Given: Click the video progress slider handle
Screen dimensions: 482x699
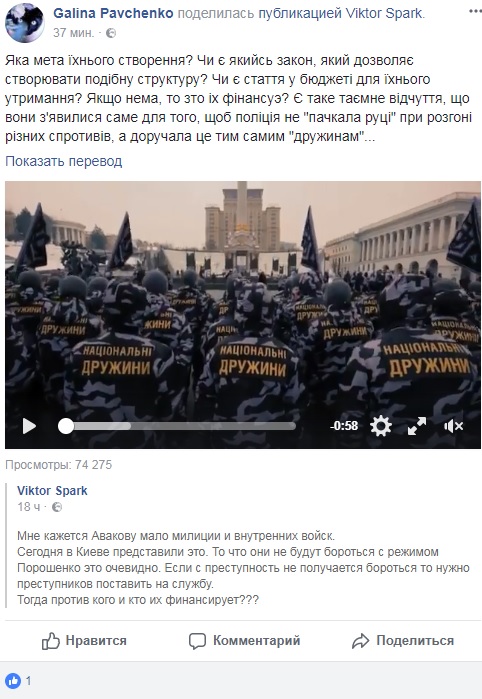Looking at the screenshot, I should tap(66, 426).
